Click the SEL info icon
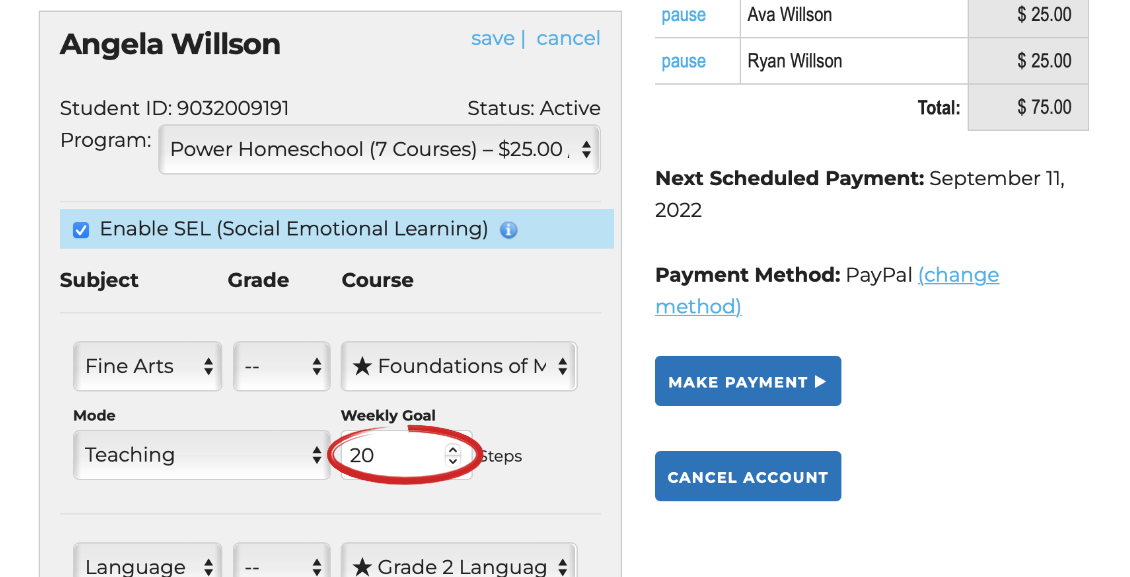This screenshot has height=577, width=1130. coord(508,230)
